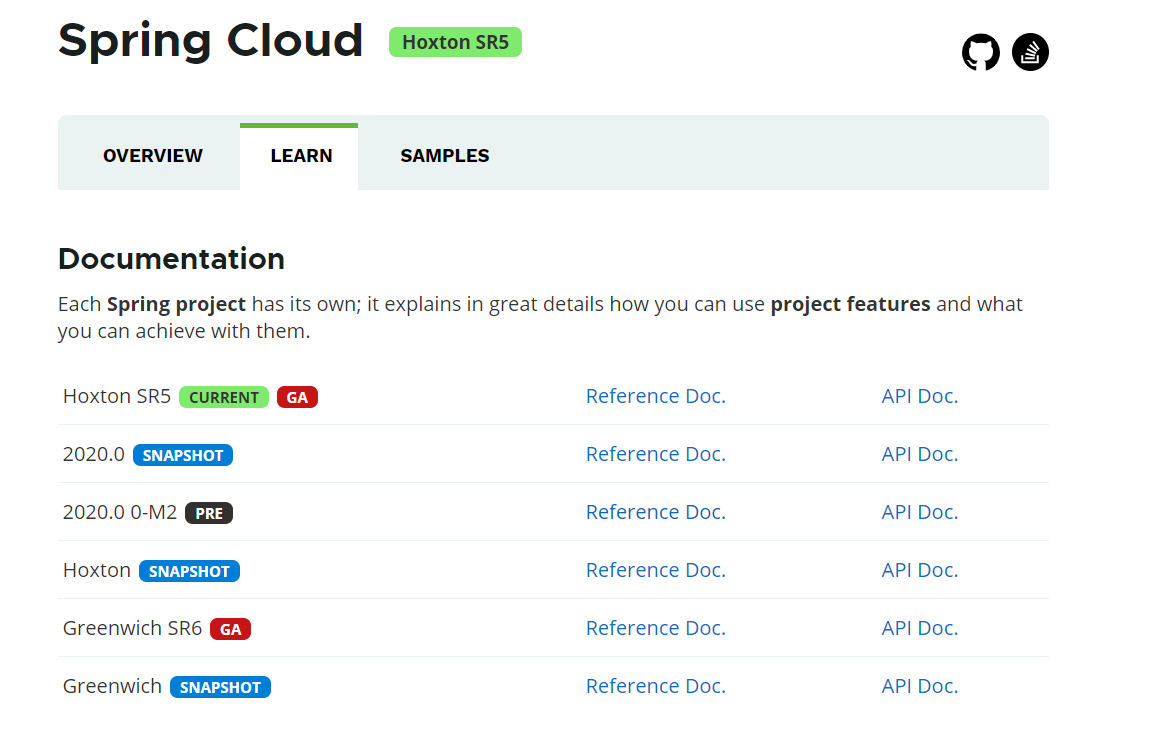Click the PRE badge beside 2020.0 0-M2

tap(209, 513)
